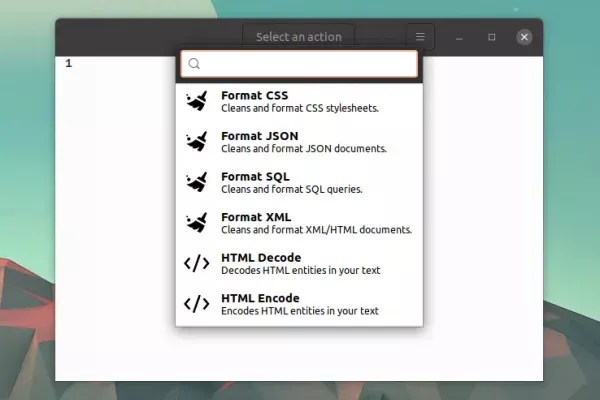The height and width of the screenshot is (400, 600).
Task: Choose the Format XML action title
Action: (x=256, y=217)
